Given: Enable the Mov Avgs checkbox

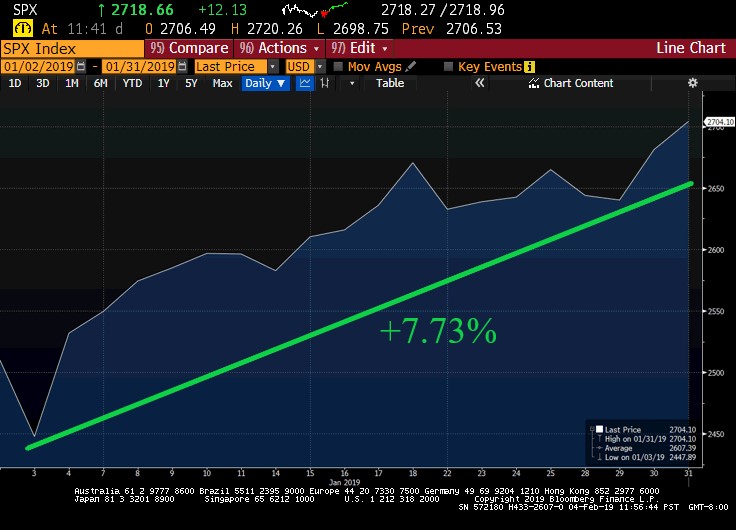Looking at the screenshot, I should [338, 66].
